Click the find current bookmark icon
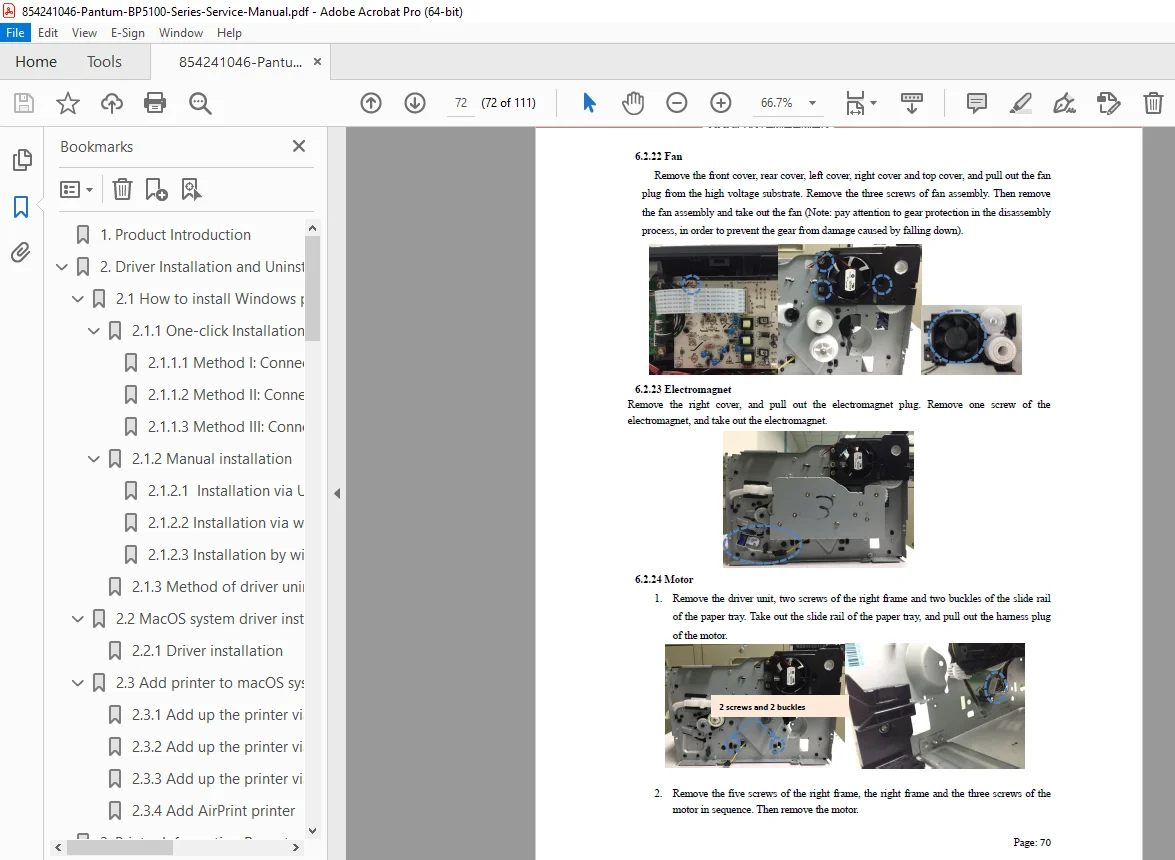The width and height of the screenshot is (1175, 860). (191, 190)
